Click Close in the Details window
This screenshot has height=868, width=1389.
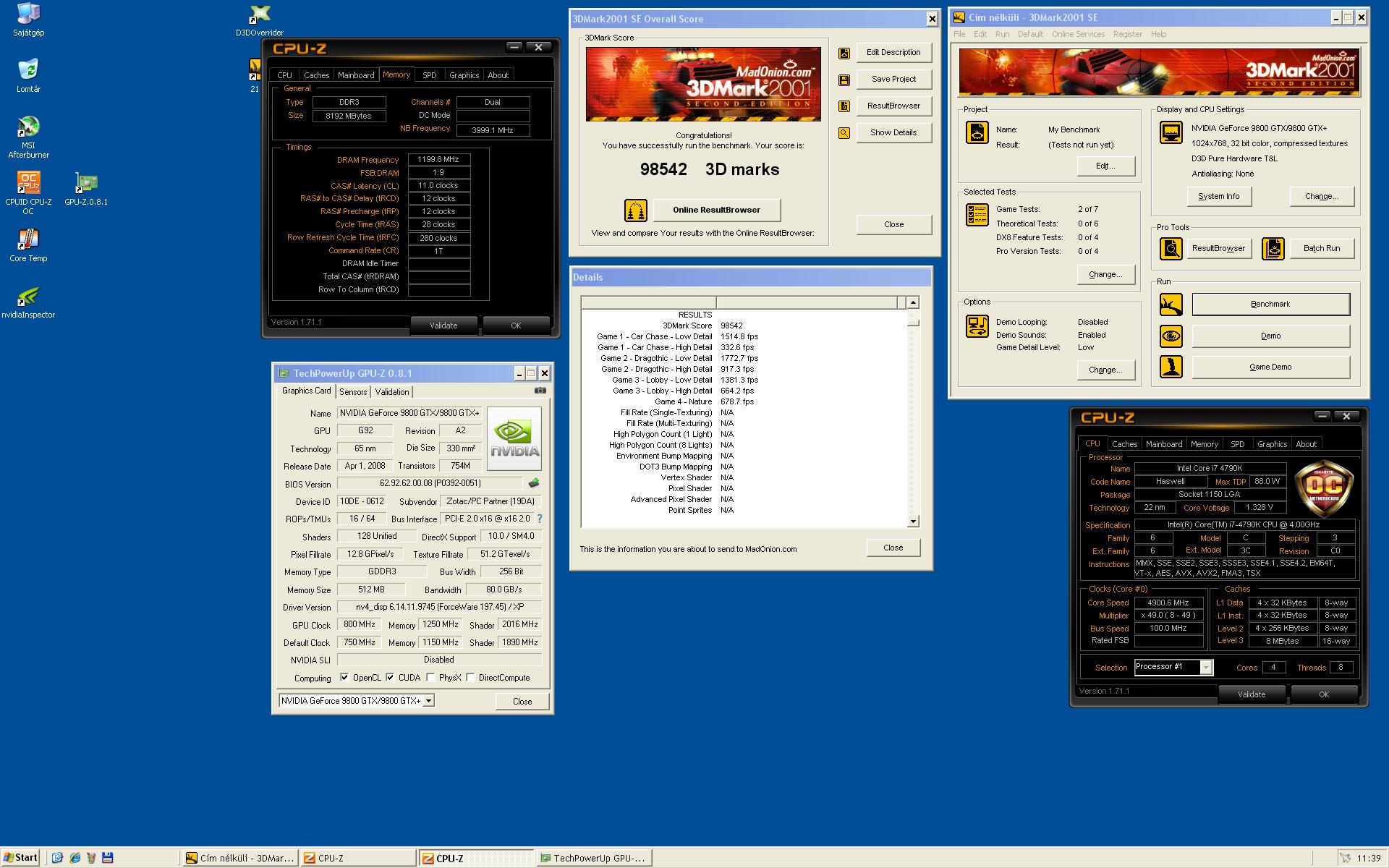893,548
